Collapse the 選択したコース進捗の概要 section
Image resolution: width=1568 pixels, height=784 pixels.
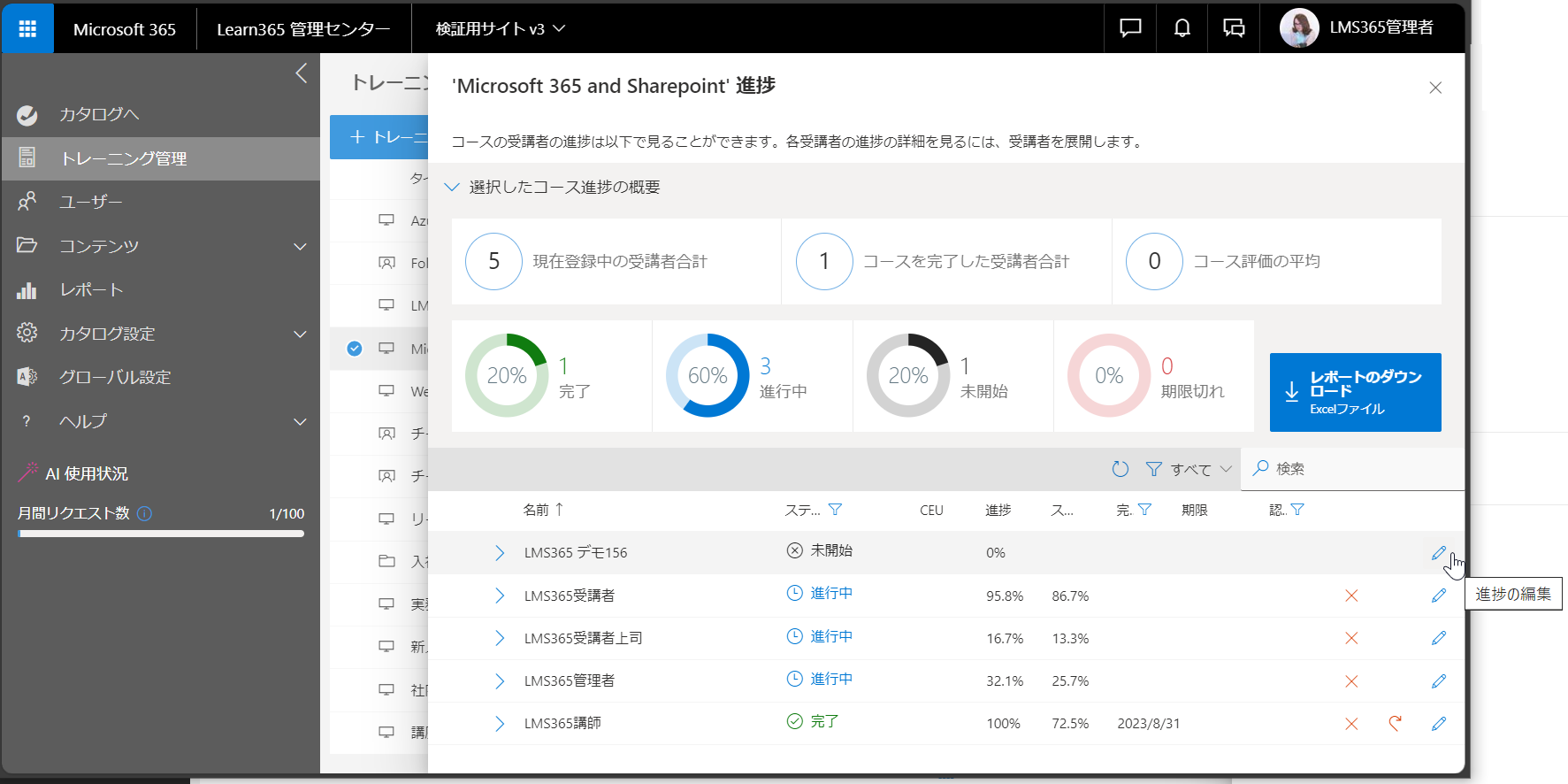click(452, 188)
